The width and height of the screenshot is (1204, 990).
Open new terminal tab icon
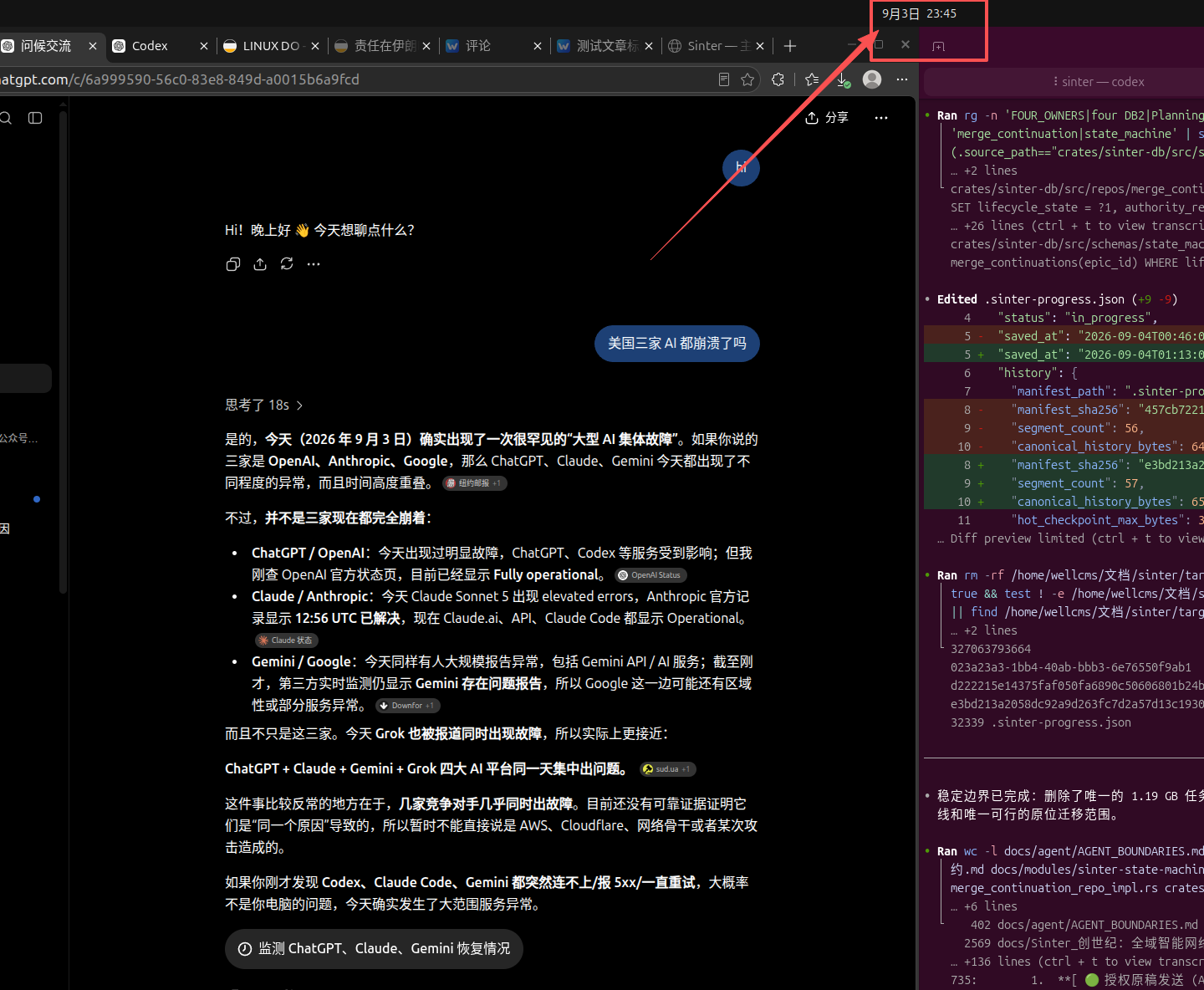click(x=938, y=47)
